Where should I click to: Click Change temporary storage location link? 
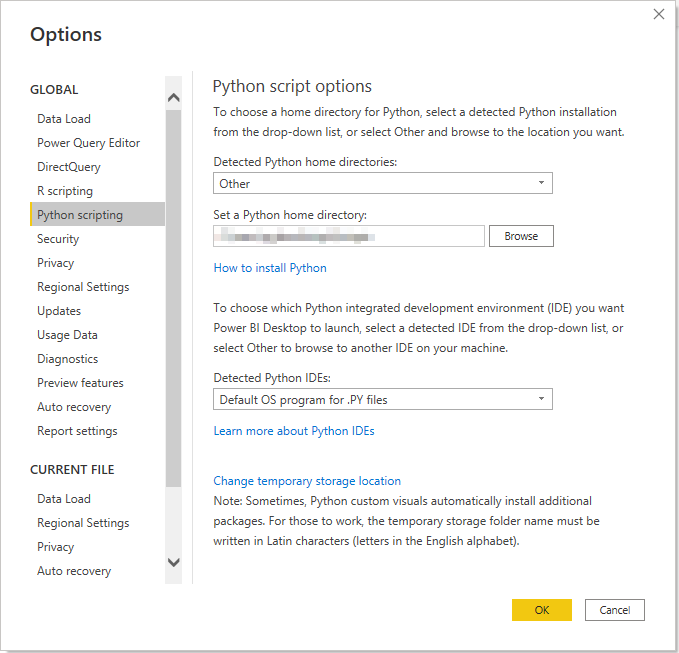(307, 481)
